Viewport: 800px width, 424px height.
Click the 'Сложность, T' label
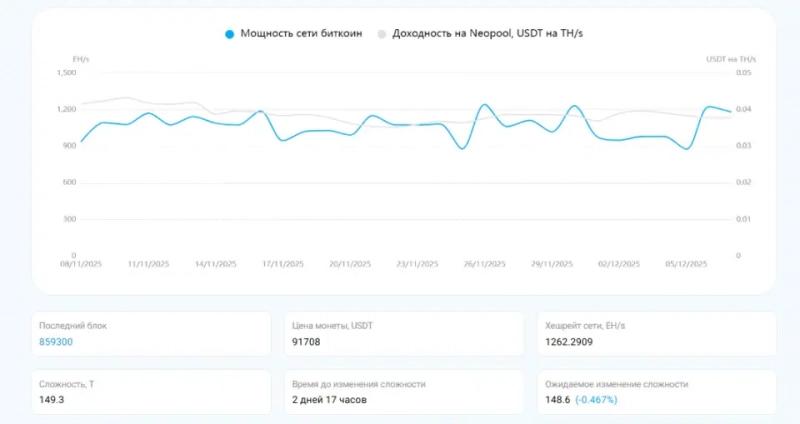[x=66, y=384]
